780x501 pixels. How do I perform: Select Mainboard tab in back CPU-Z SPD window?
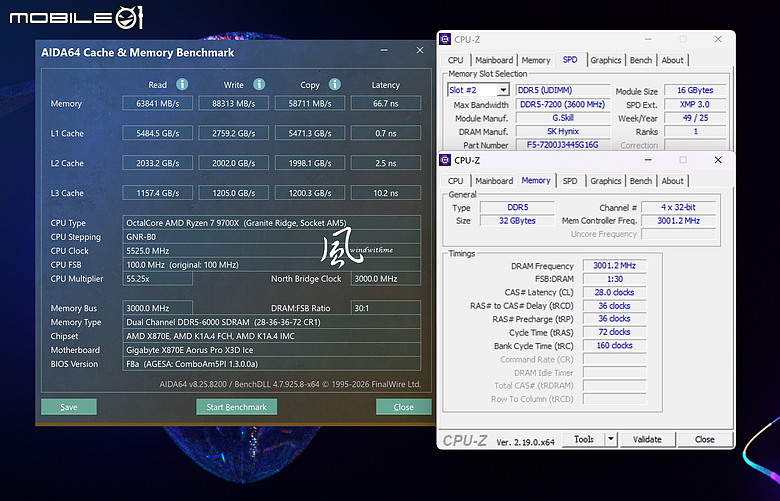[x=494, y=60]
